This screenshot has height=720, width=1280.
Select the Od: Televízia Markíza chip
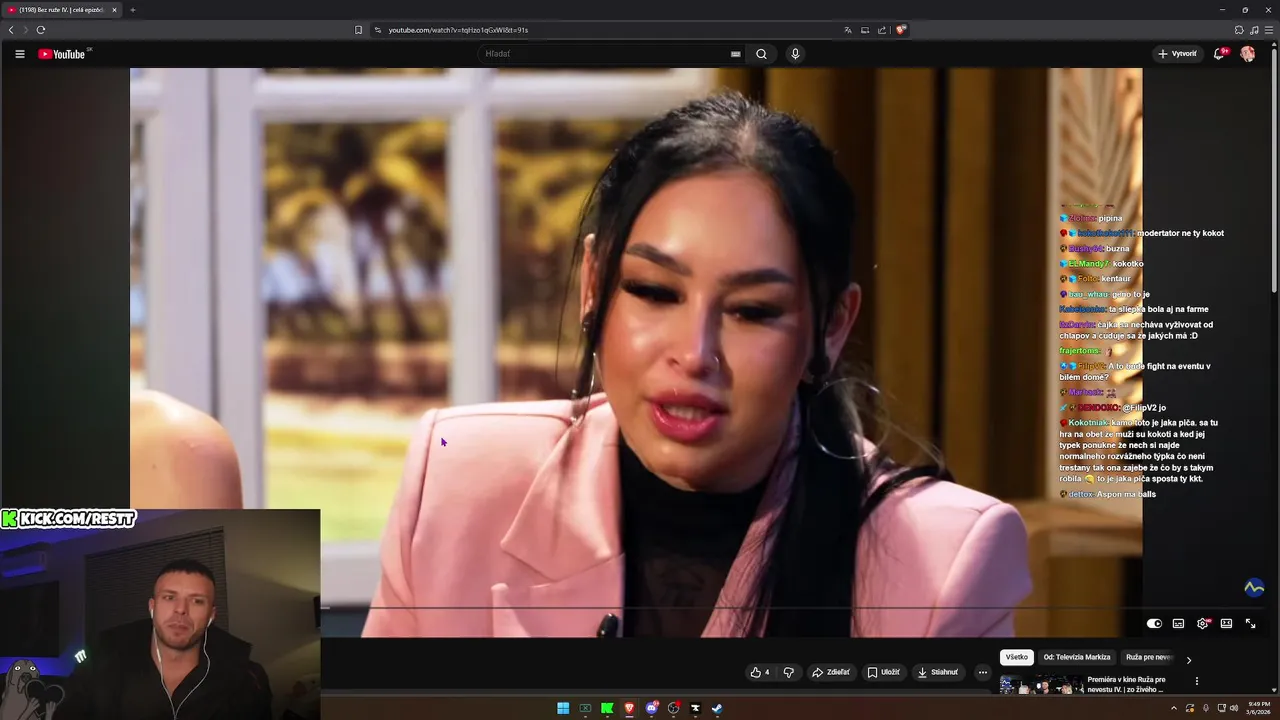[x=1077, y=657]
